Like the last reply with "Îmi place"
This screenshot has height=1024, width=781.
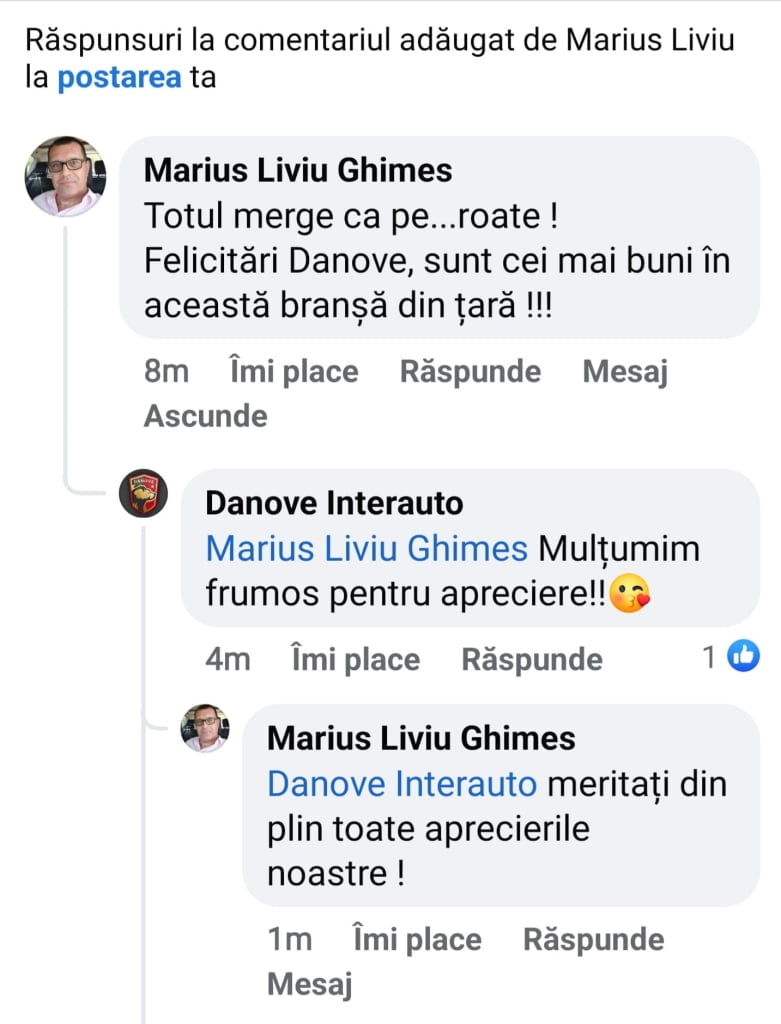click(416, 940)
